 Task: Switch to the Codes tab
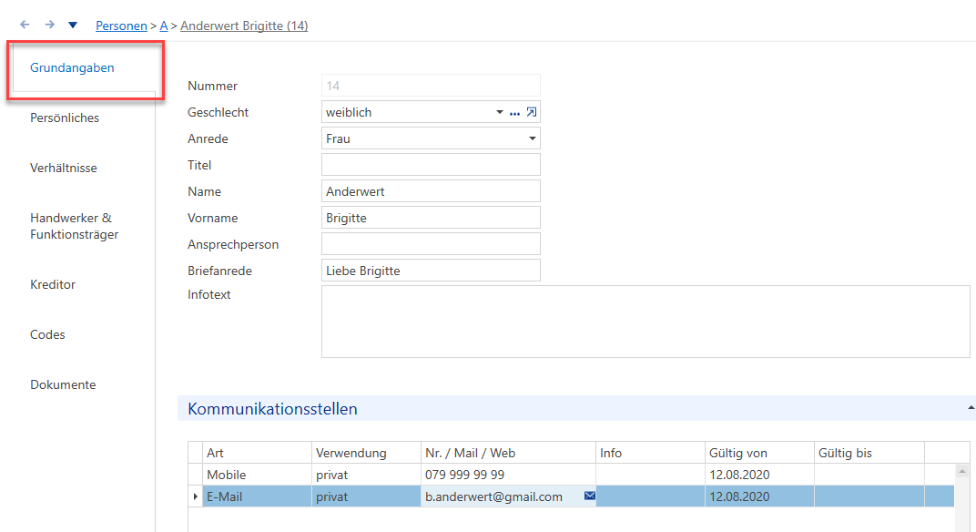pyautogui.click(x=47, y=335)
